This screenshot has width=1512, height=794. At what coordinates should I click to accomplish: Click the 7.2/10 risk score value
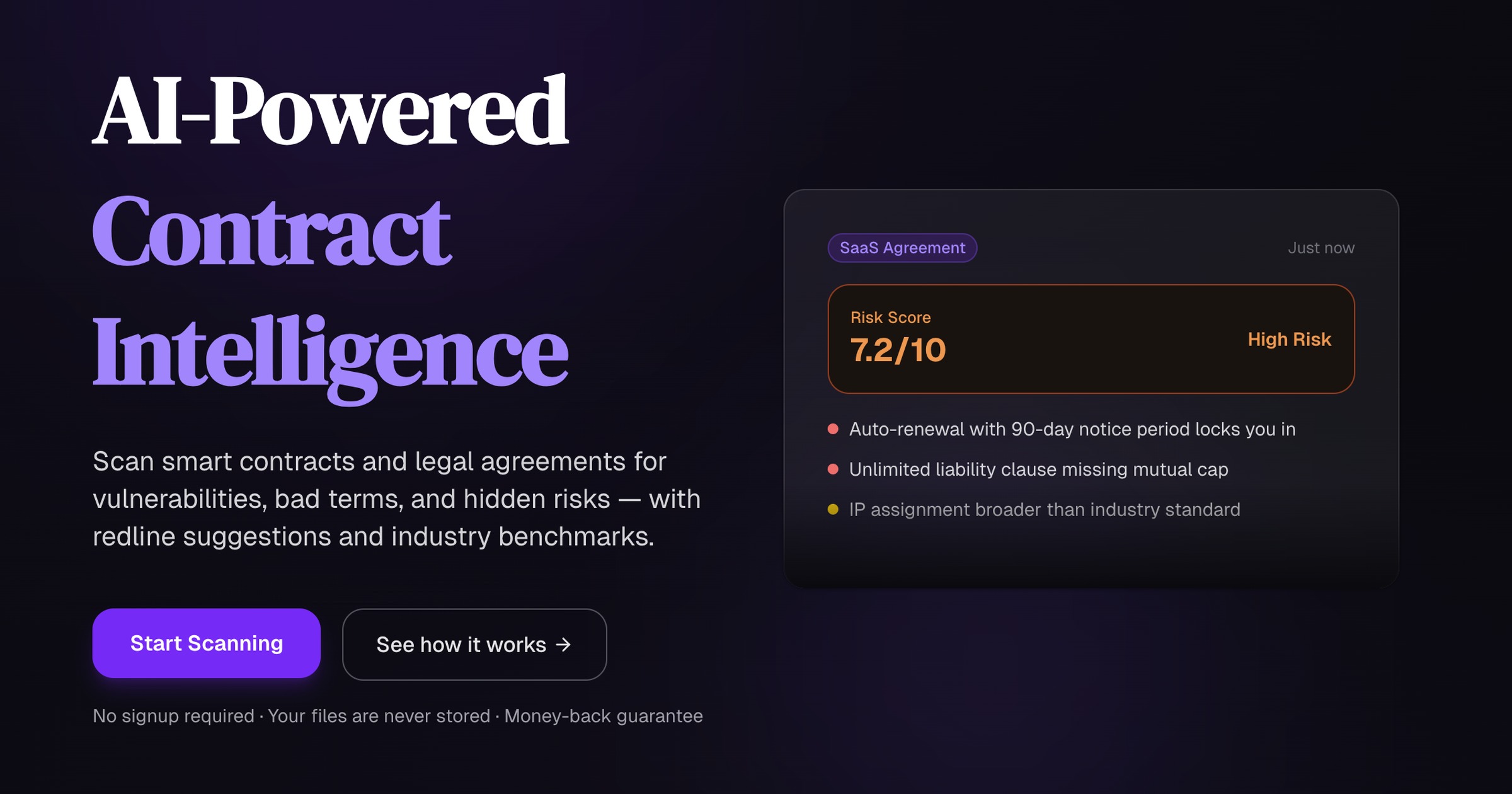pos(898,350)
